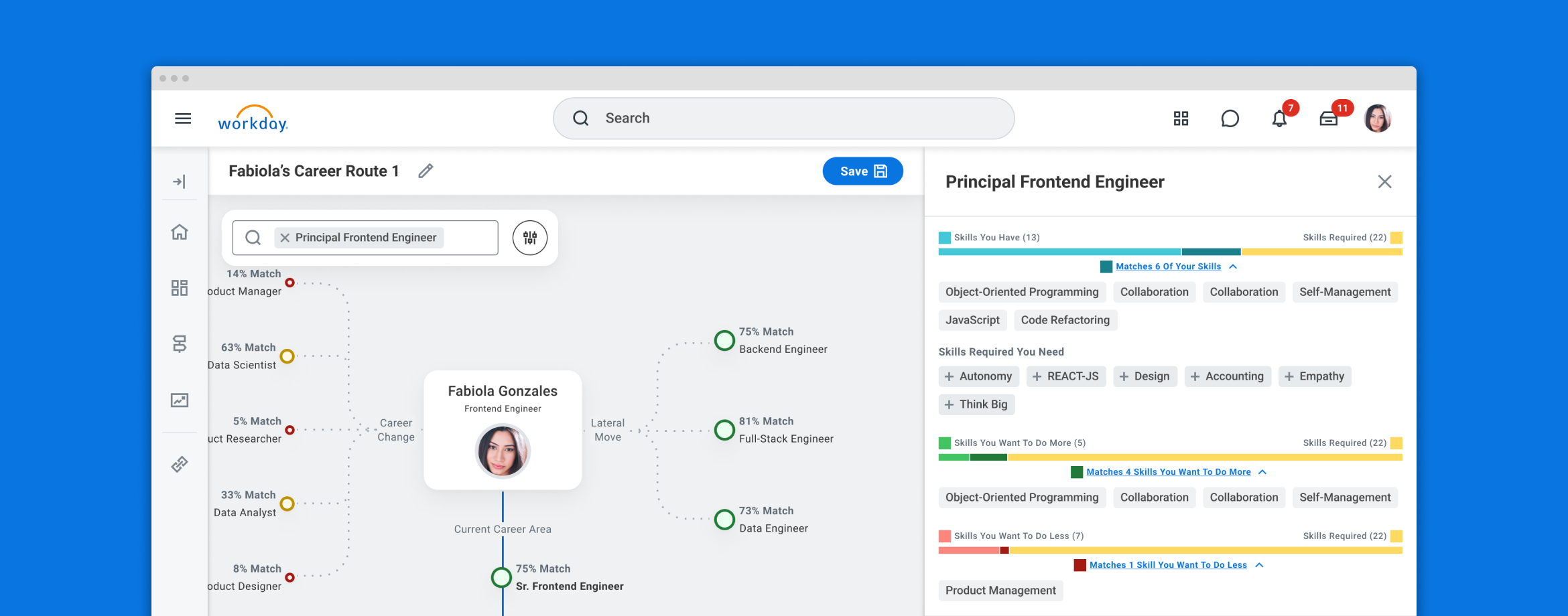Click the ruler tool icon in sidebar

[x=179, y=464]
